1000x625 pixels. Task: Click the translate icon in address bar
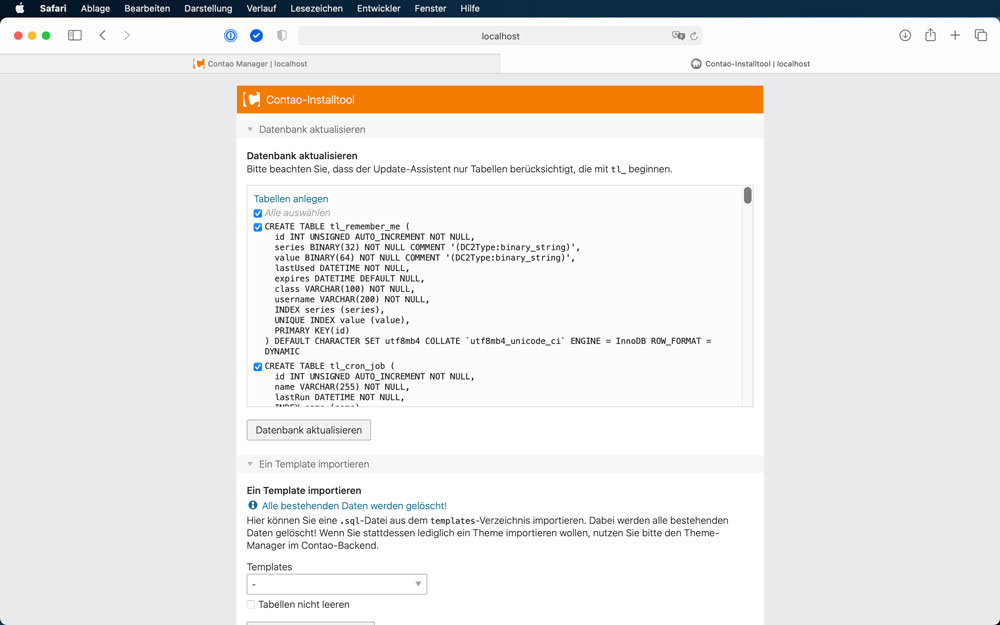coord(678,36)
